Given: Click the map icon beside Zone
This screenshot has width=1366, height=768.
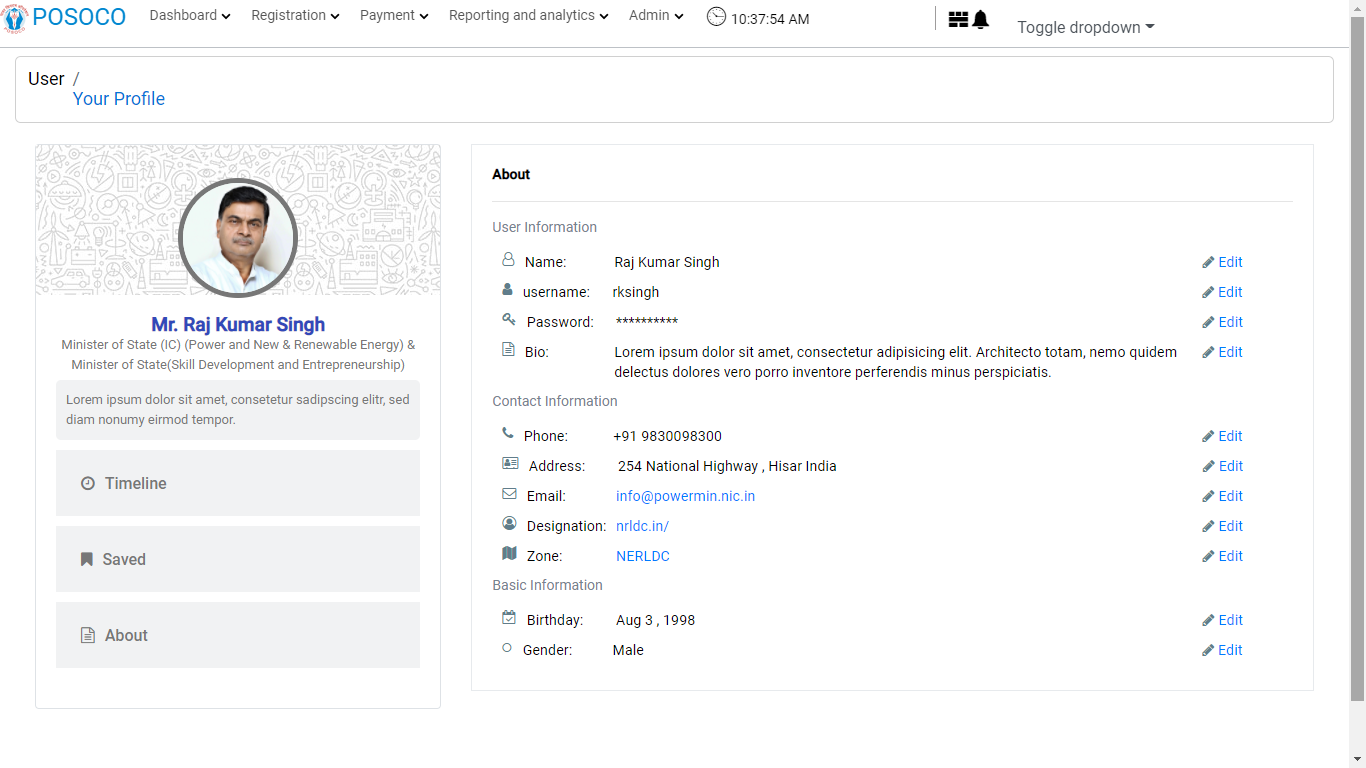Looking at the screenshot, I should point(510,554).
